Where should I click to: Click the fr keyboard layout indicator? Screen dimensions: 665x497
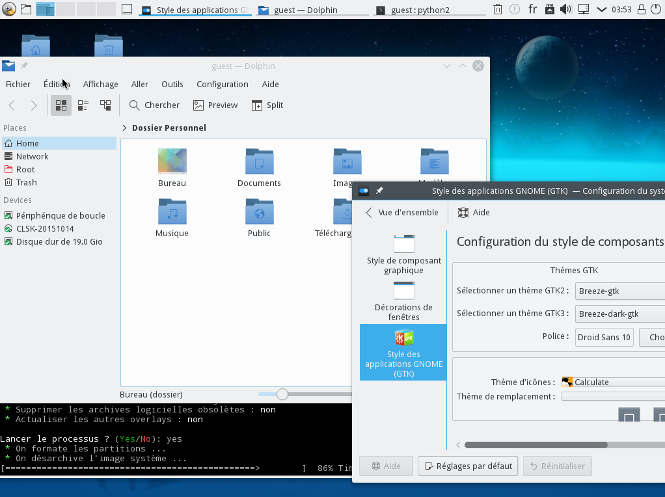click(533, 9)
